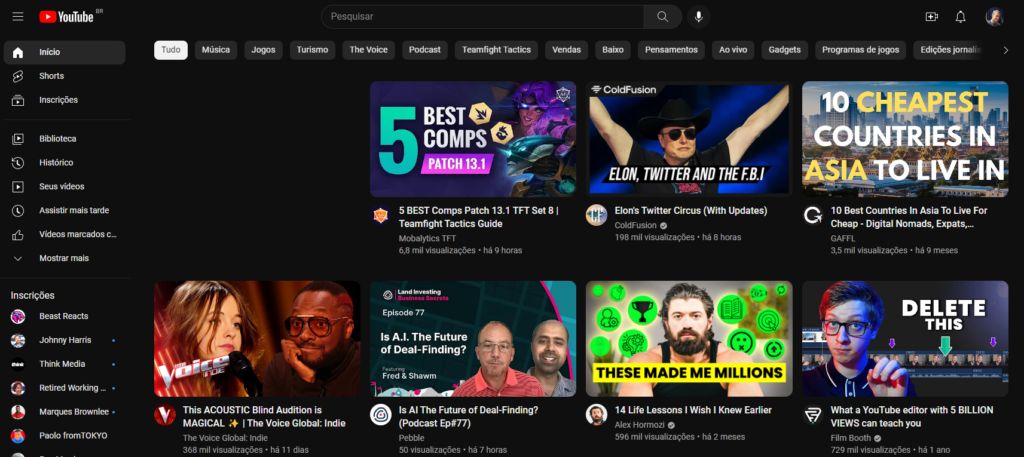This screenshot has height=457, width=1024.
Task: Select the Pensamentos filter chip
Action: click(x=671, y=50)
